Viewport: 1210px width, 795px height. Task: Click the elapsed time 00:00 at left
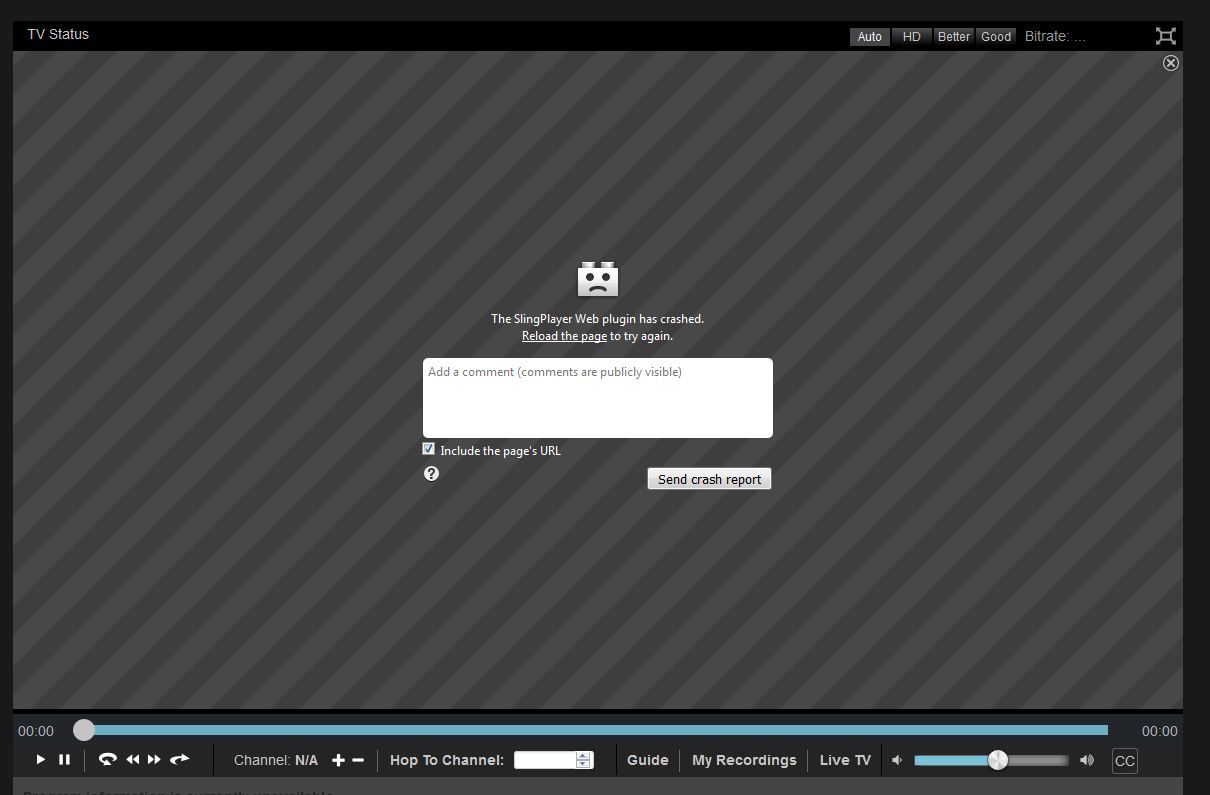click(x=36, y=731)
